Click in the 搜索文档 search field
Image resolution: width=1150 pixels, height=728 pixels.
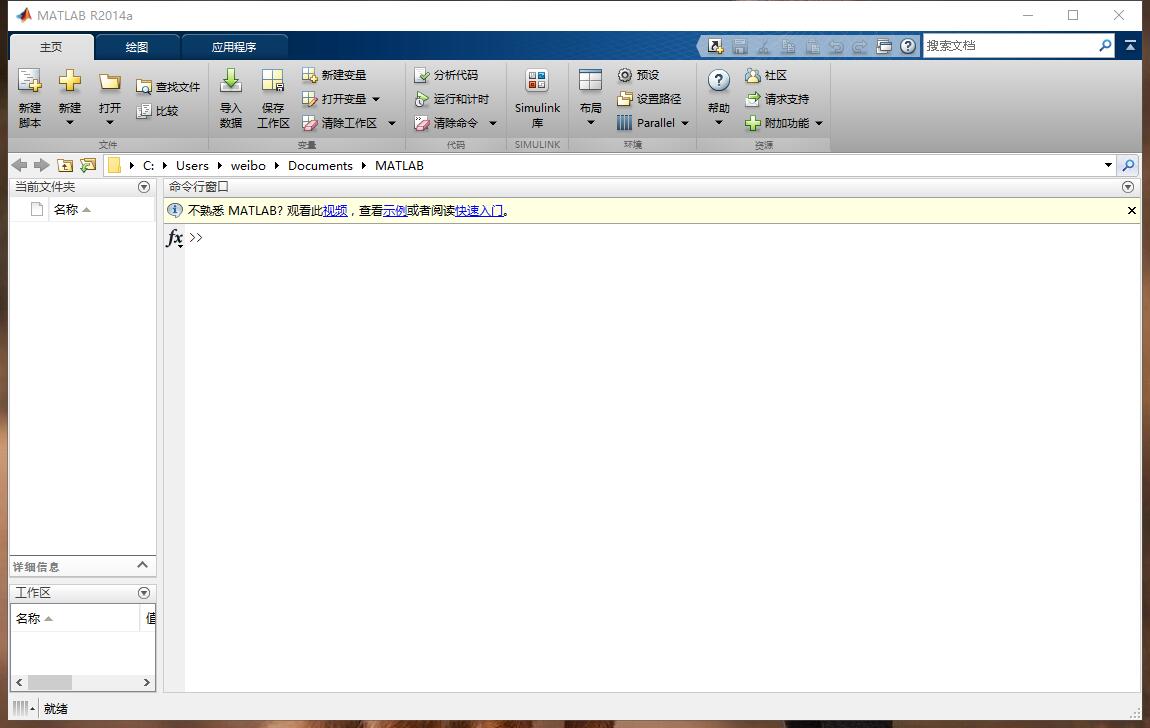1010,45
